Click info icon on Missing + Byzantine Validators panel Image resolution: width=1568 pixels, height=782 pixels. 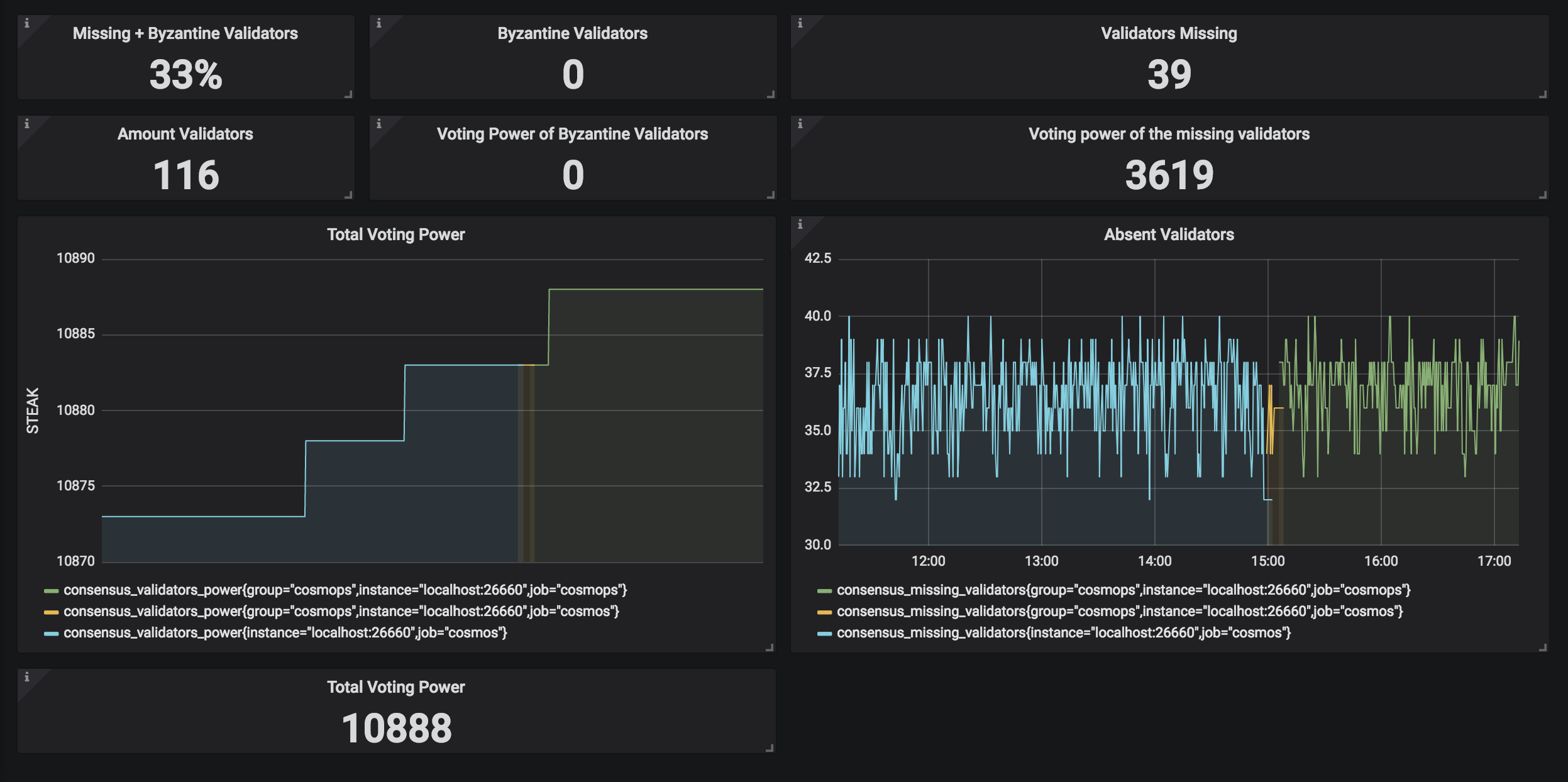click(x=27, y=23)
